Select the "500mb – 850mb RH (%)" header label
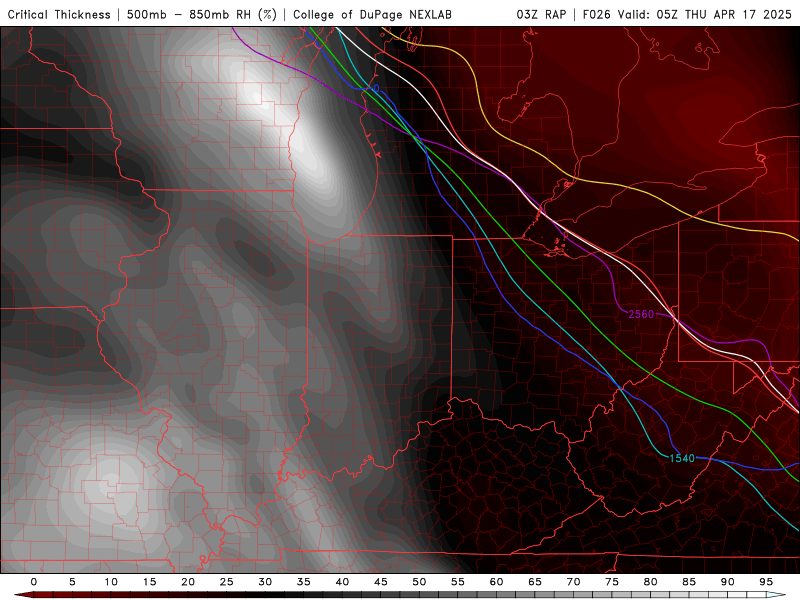 [x=202, y=14]
